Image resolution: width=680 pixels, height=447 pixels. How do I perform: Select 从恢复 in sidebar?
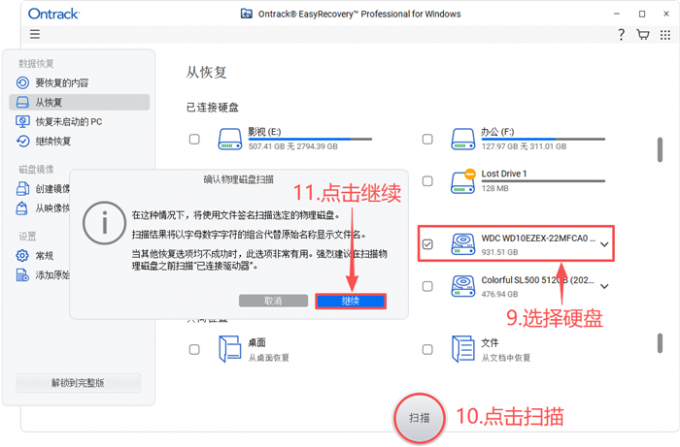point(79,102)
